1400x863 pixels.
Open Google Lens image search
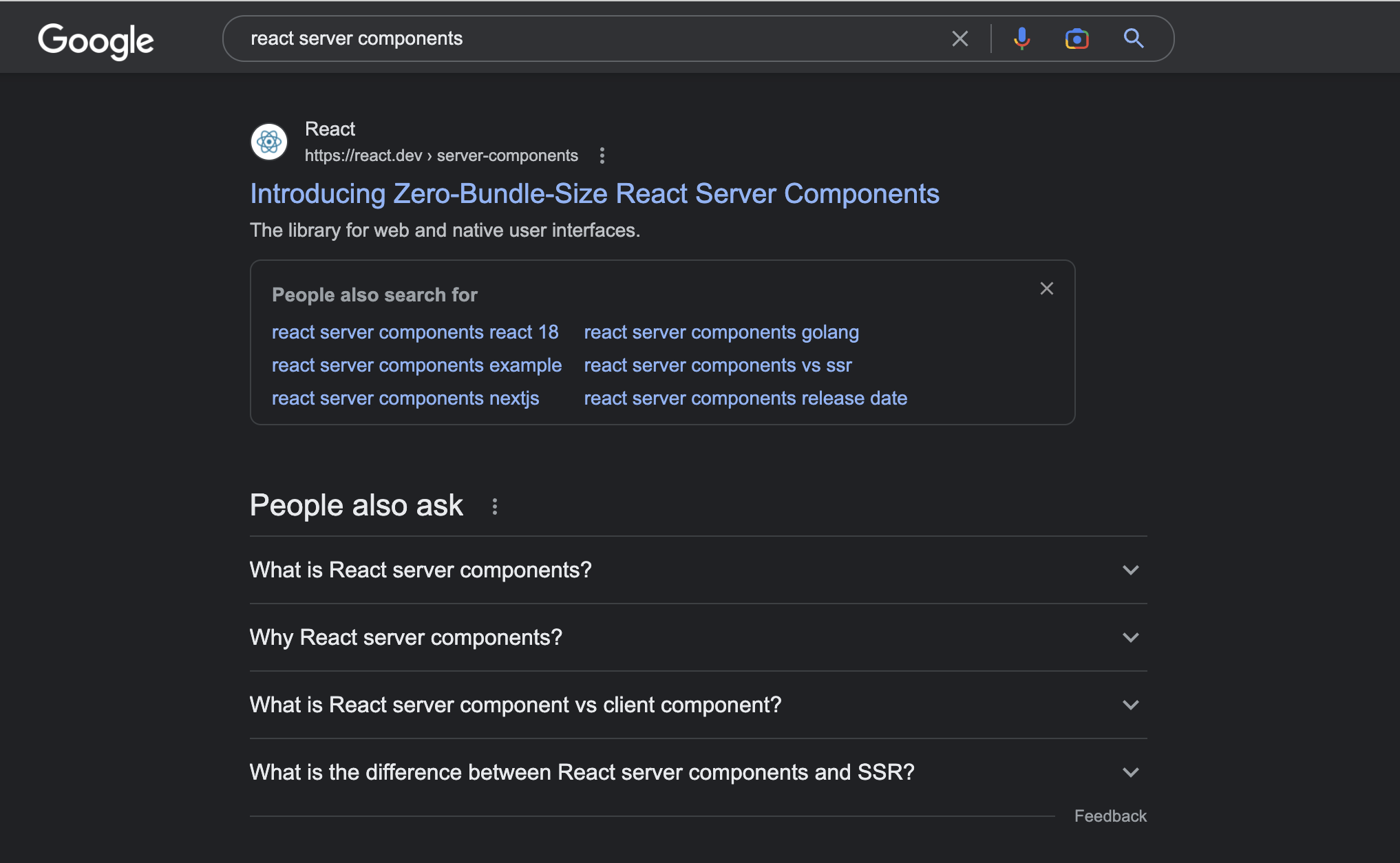(1076, 39)
